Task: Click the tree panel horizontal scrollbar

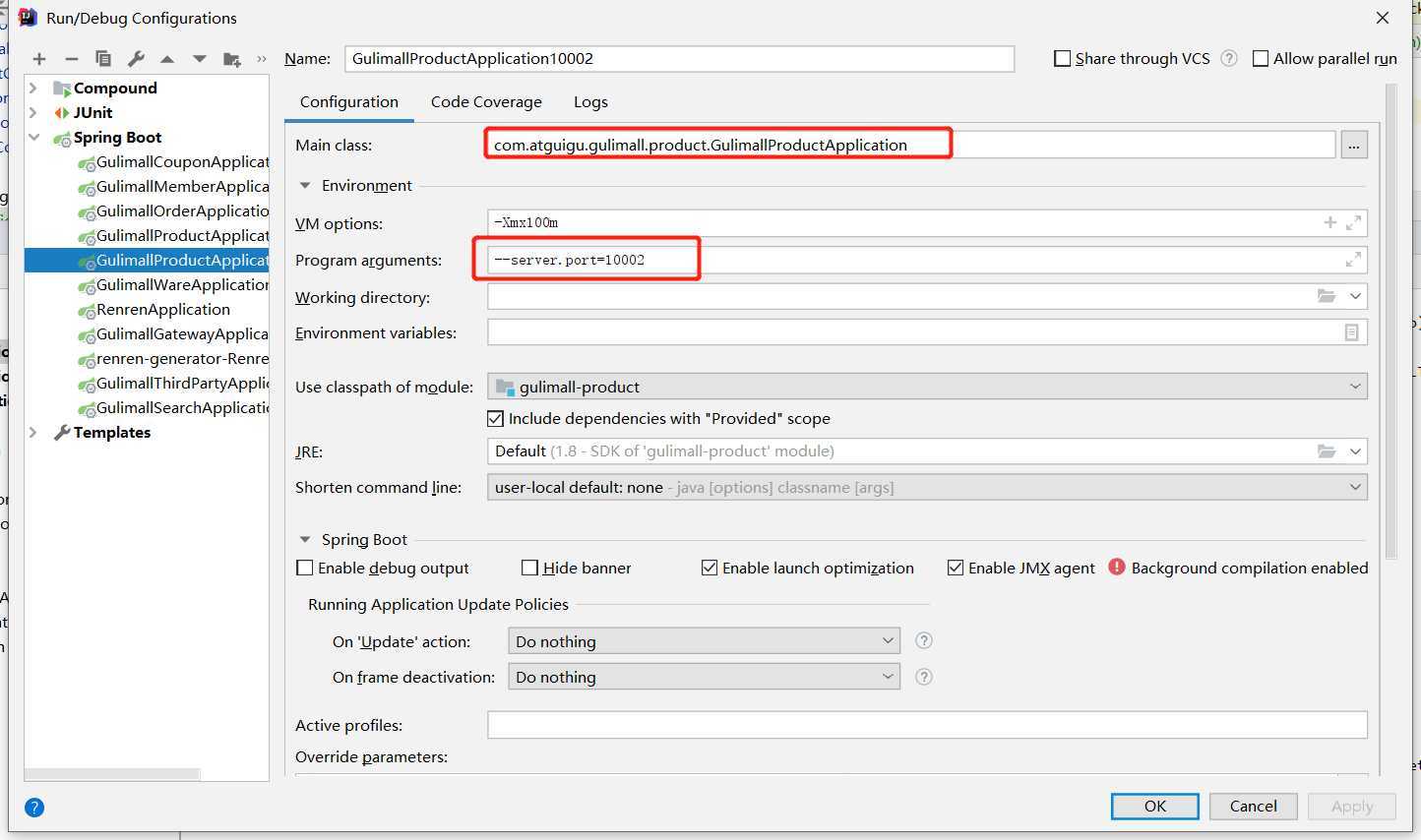Action: pyautogui.click(x=112, y=774)
